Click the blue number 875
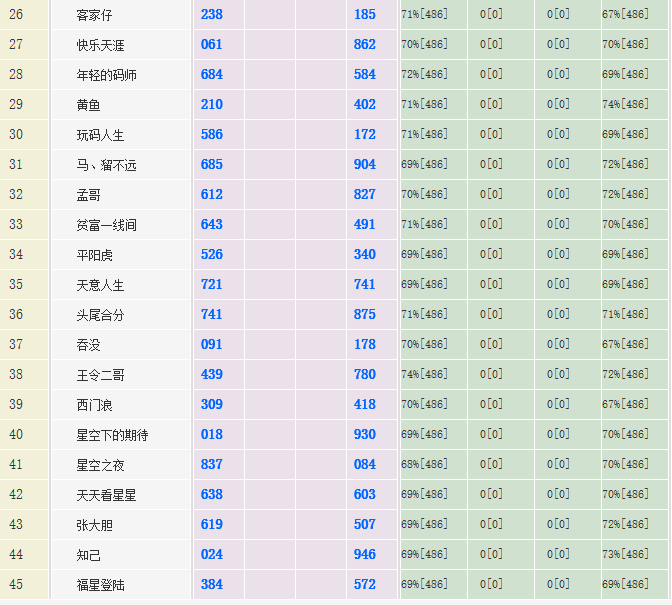Image resolution: width=672 pixels, height=605 pixels. click(365, 314)
